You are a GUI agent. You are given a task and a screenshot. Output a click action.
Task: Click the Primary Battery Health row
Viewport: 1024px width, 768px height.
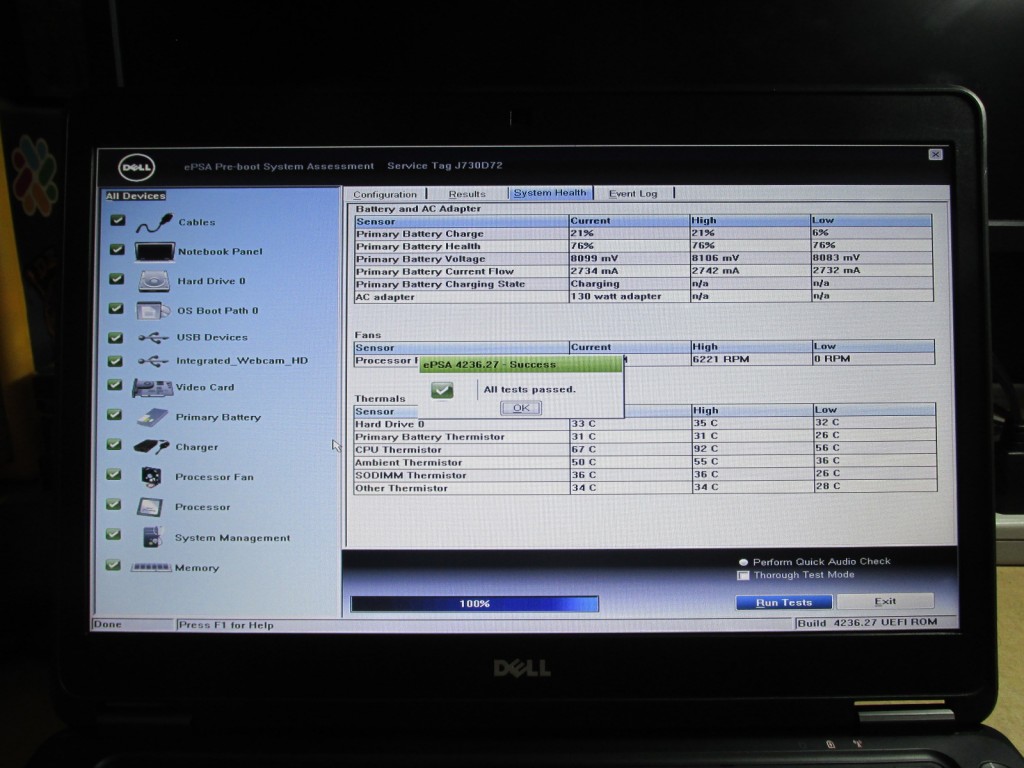(x=643, y=246)
